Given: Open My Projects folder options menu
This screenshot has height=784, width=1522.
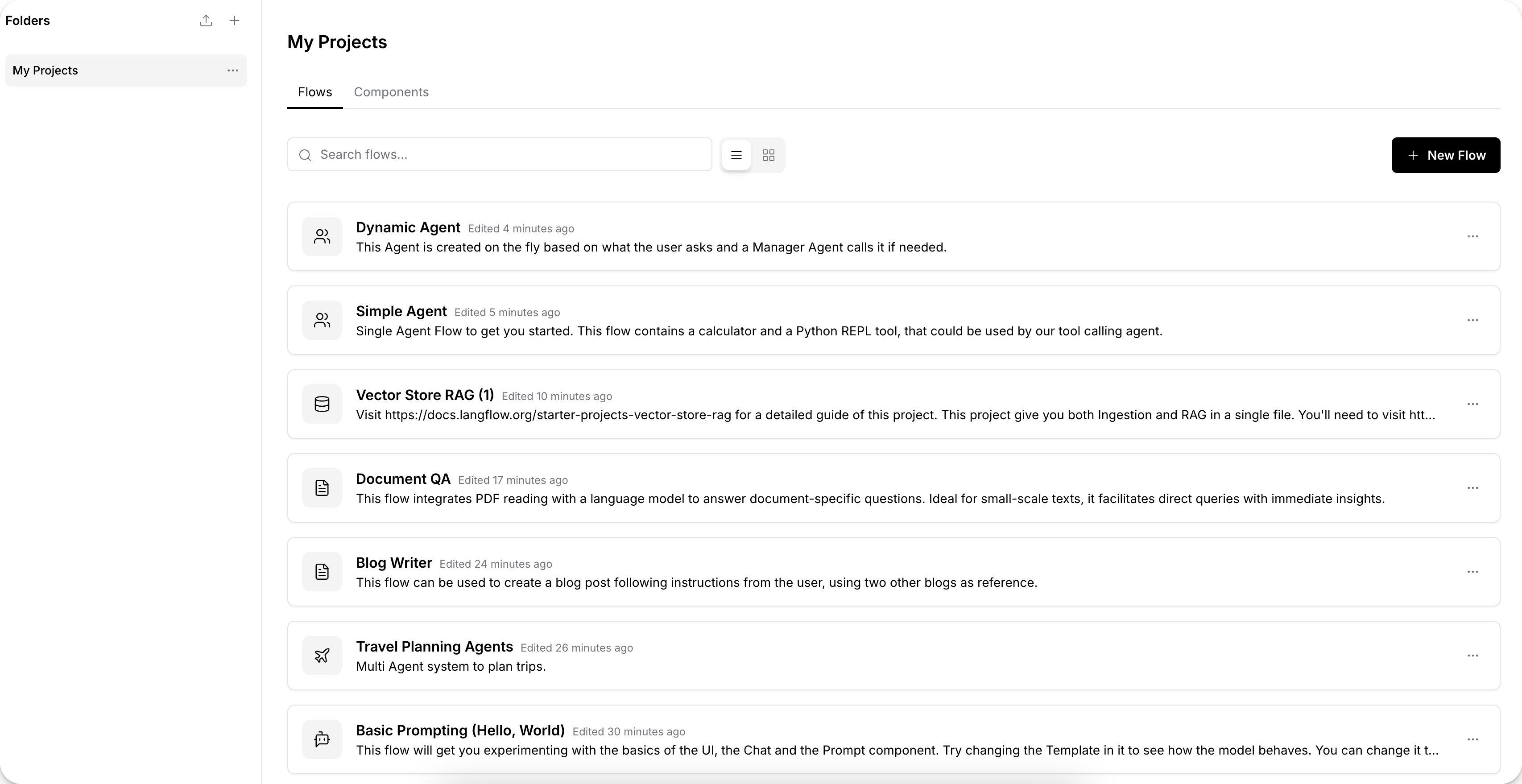Looking at the screenshot, I should 233,70.
